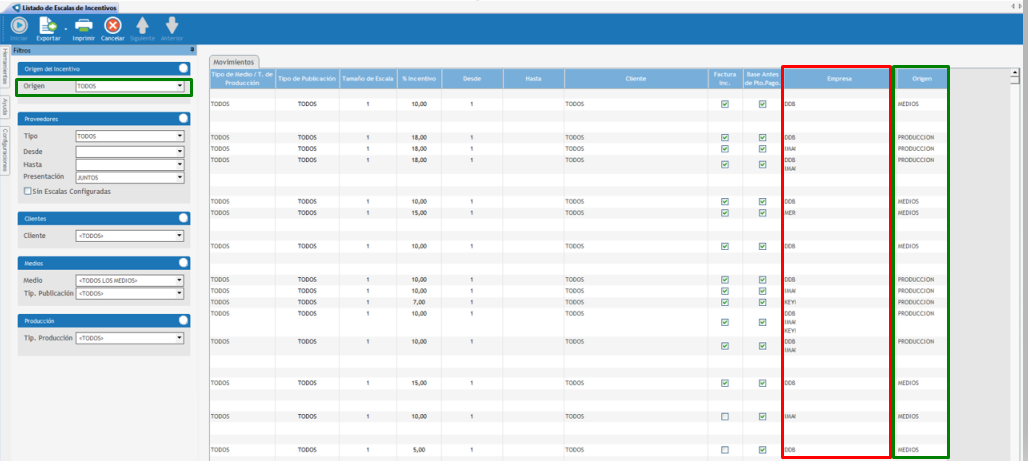Open the Herramientas side tab
The width and height of the screenshot is (1028, 461).
(5, 65)
